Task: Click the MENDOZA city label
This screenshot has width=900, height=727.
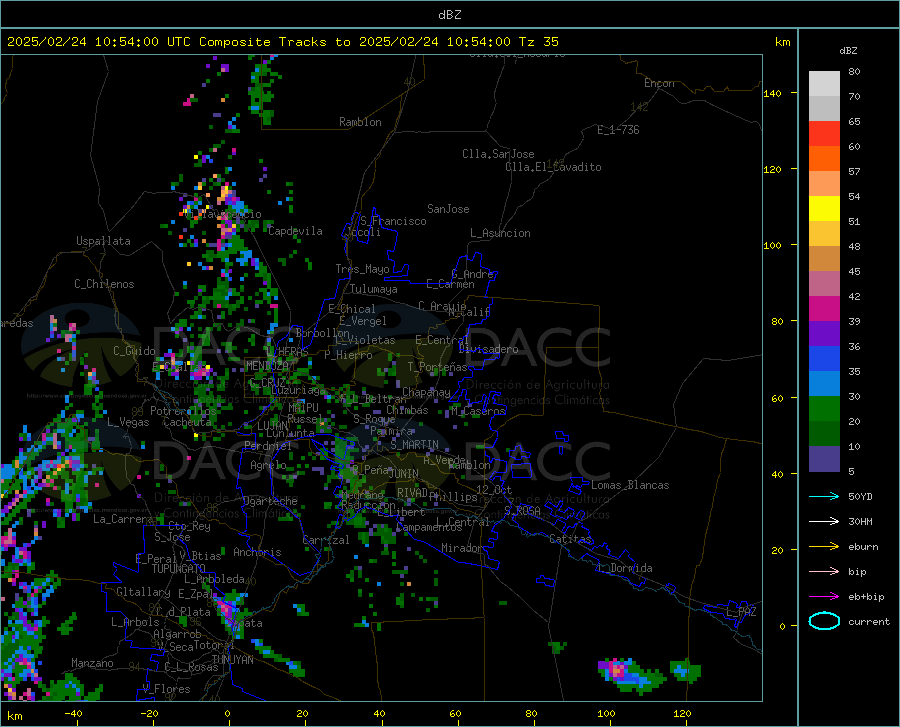Action: (x=267, y=365)
